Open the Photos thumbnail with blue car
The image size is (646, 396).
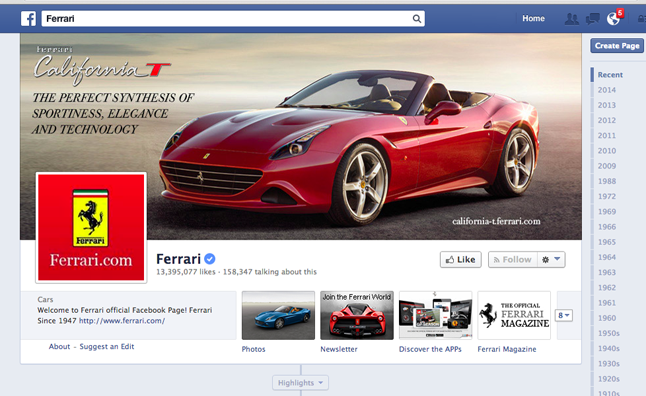tap(278, 316)
